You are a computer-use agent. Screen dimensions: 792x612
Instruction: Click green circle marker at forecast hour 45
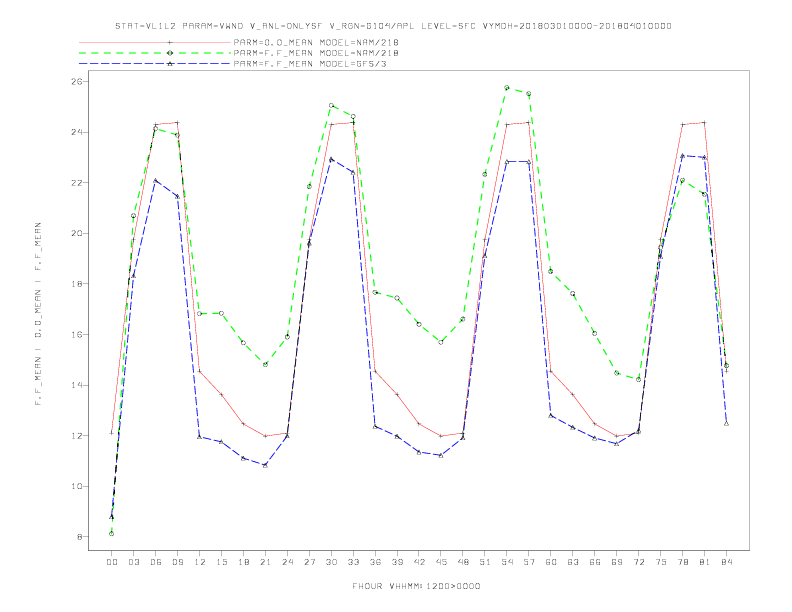click(441, 342)
